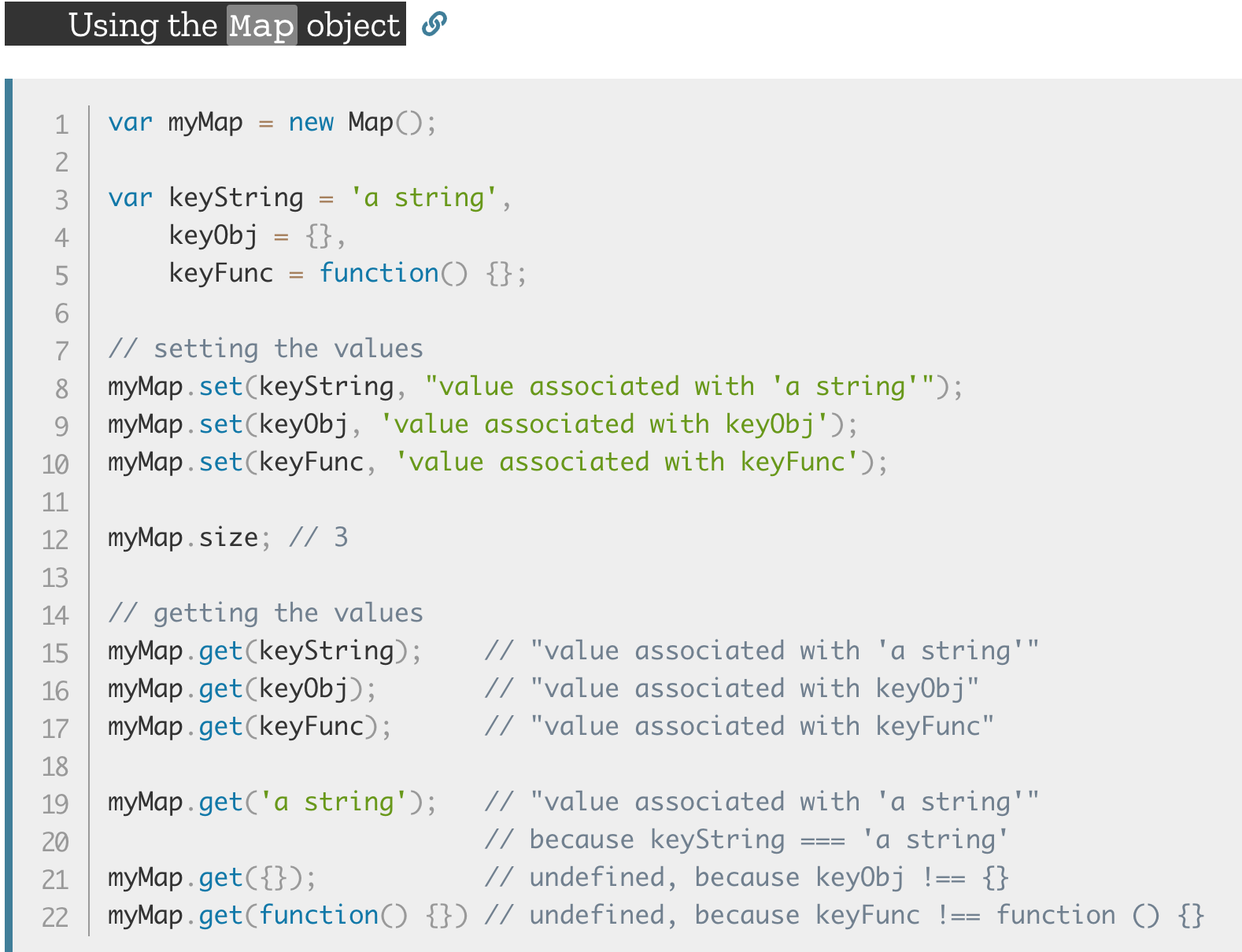Click string 'value associated with keyFunc' on line 10
This screenshot has width=1242, height=952.
627,462
